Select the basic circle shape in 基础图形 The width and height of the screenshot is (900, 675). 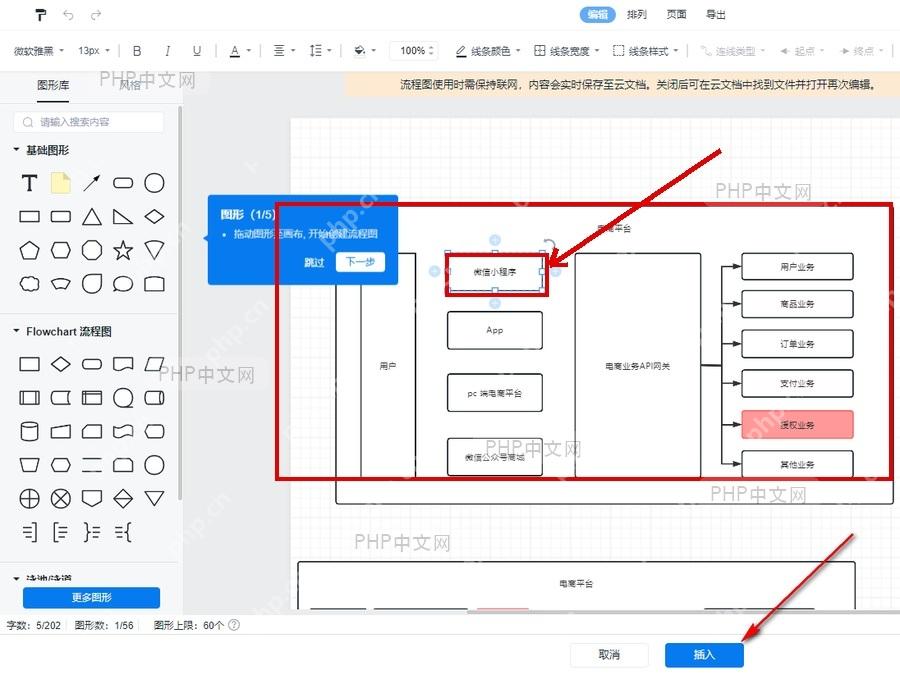click(x=154, y=183)
